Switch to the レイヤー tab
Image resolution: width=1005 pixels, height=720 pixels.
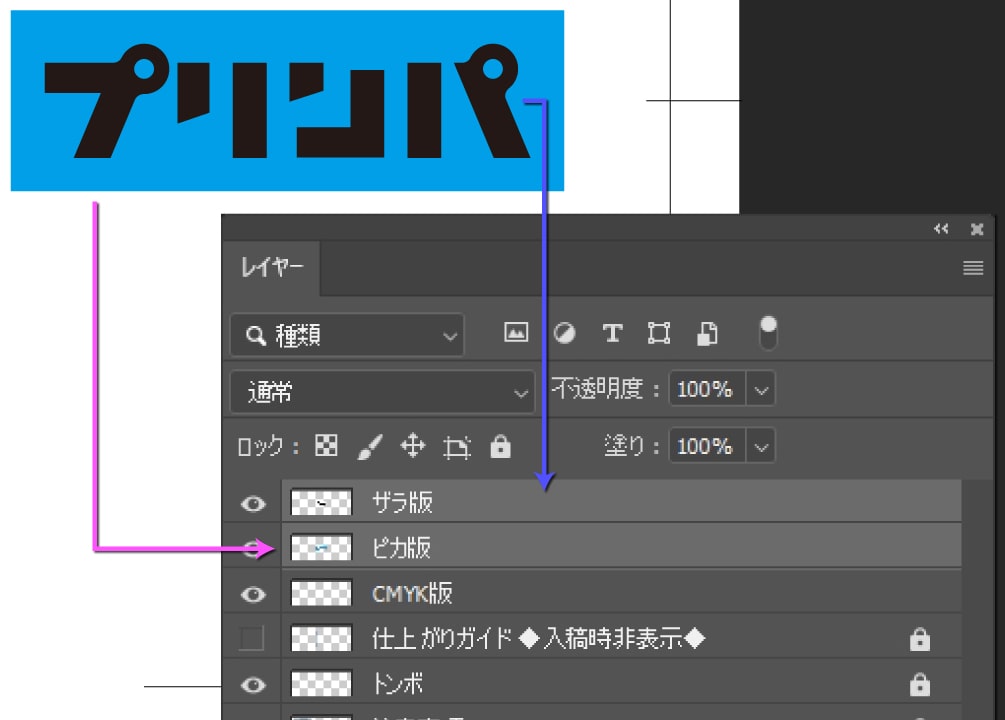271,268
